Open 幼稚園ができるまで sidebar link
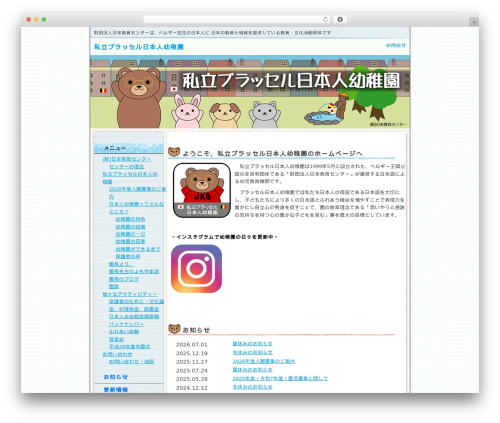The width and height of the screenshot is (500, 423). point(138,249)
